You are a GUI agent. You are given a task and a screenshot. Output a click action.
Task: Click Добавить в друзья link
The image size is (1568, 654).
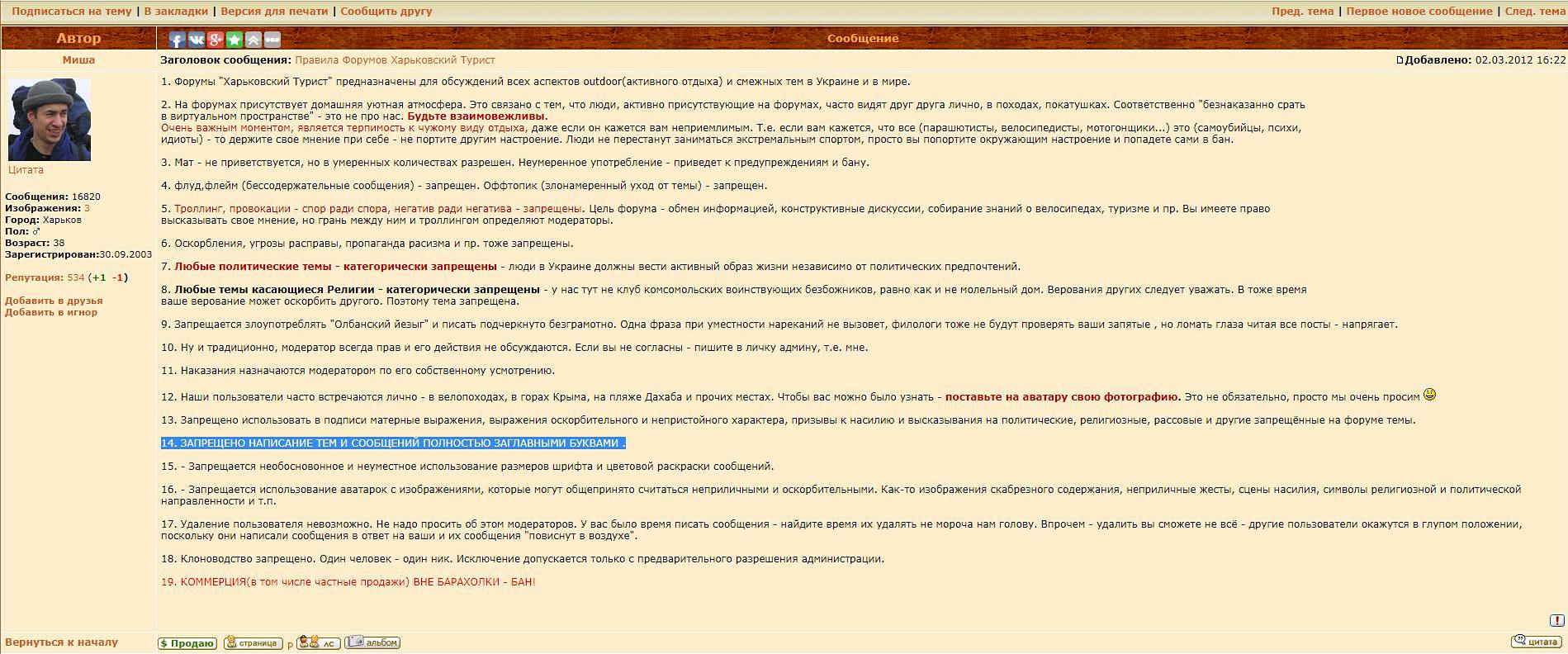tap(54, 301)
